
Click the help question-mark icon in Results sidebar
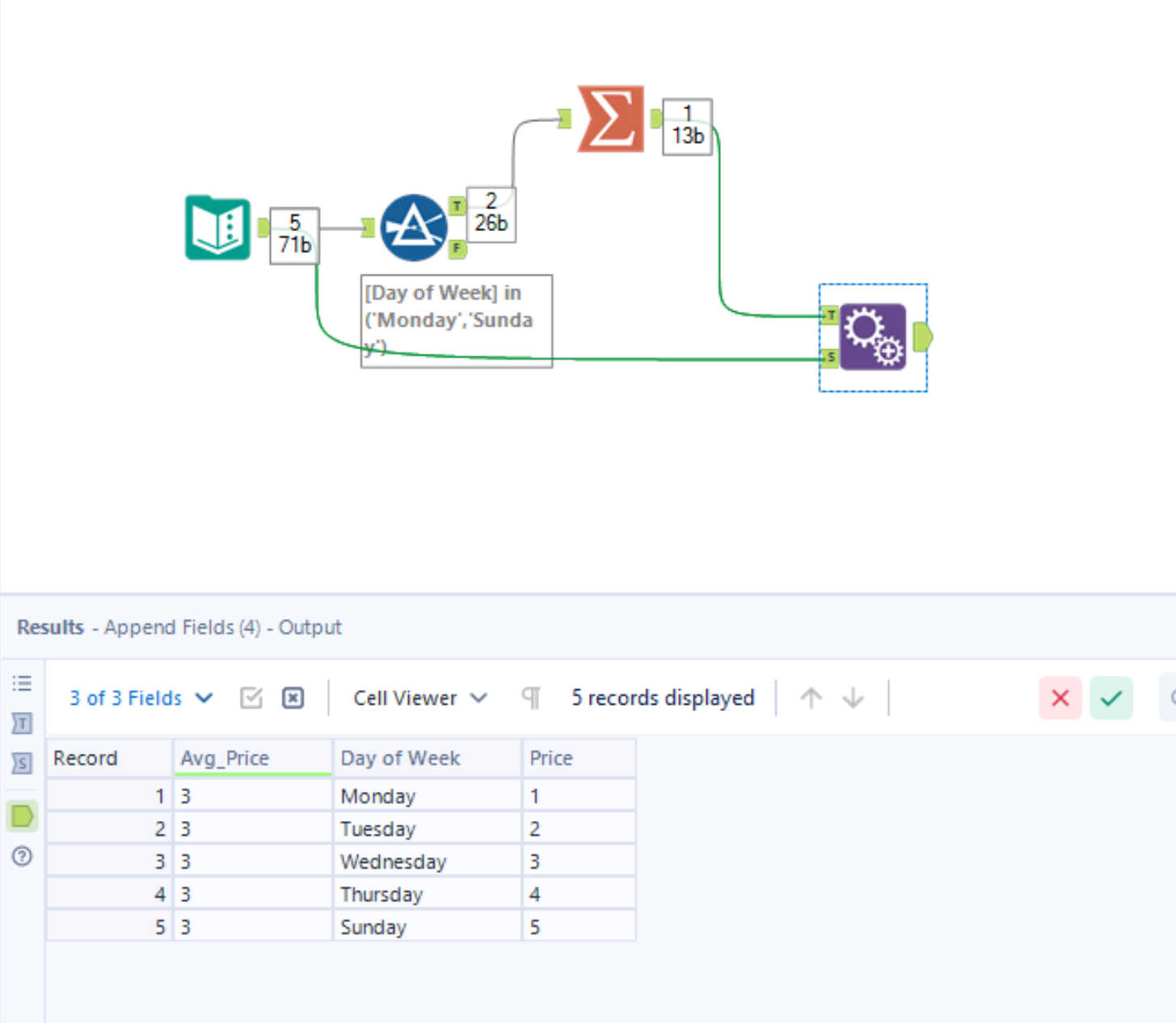coord(21,857)
